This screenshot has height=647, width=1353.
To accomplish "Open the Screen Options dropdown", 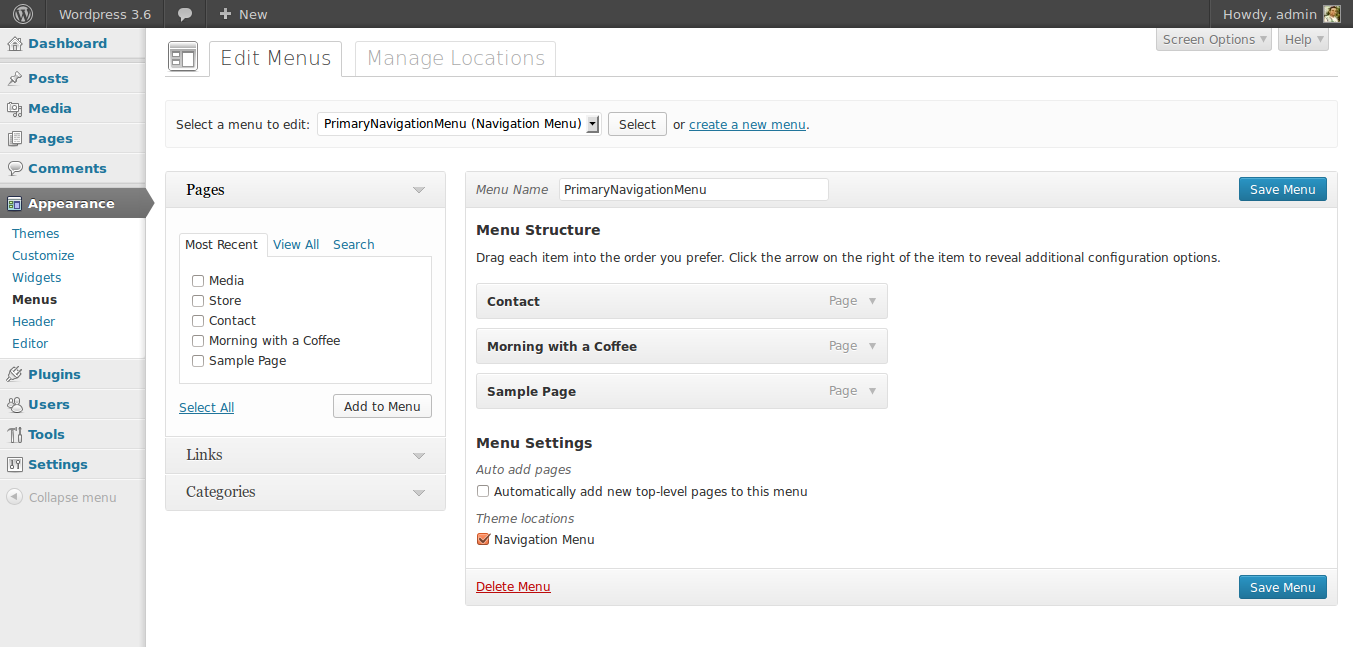I will tap(1214, 39).
